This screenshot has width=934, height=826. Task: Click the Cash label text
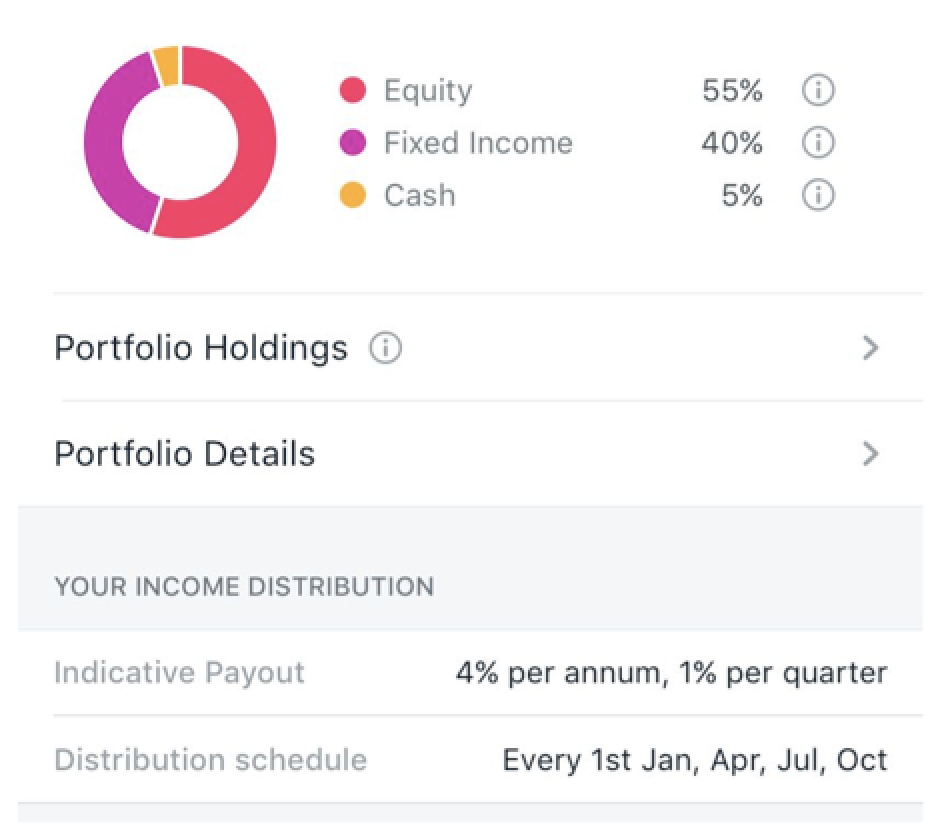point(420,195)
